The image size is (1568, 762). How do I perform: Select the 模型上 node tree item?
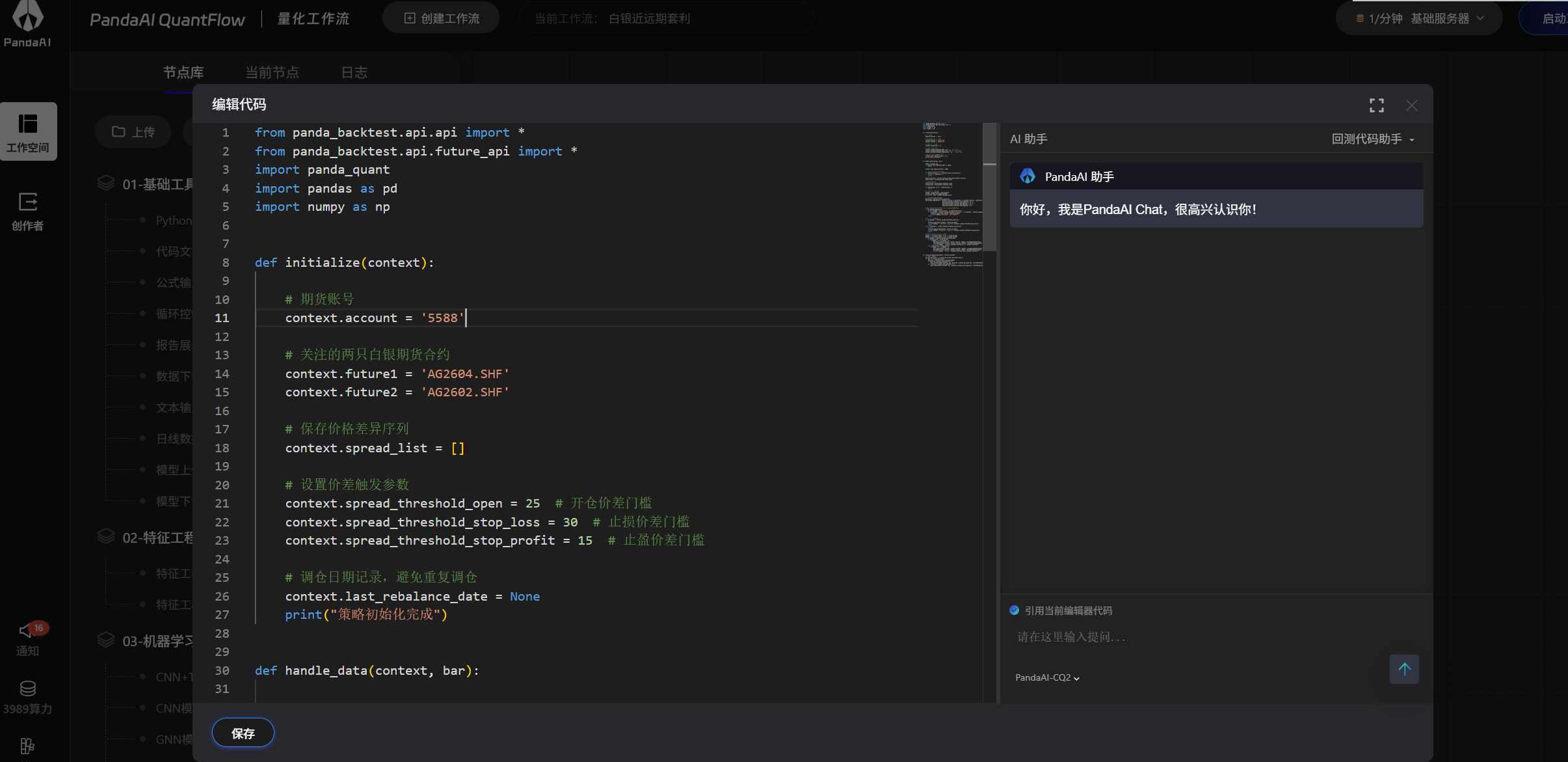coord(174,470)
